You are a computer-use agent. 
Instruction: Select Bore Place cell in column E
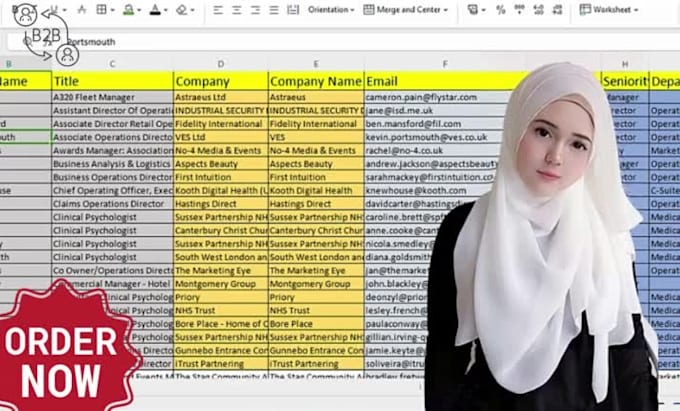point(316,324)
